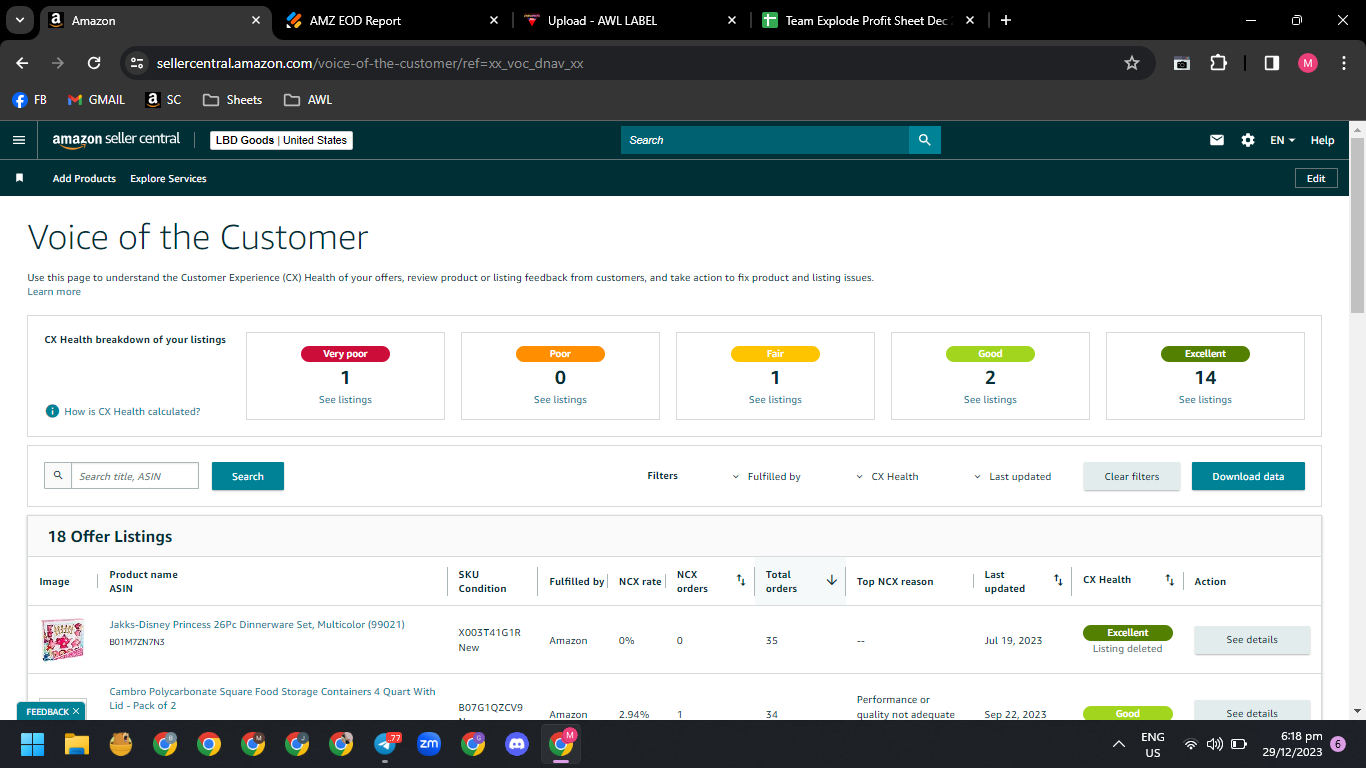The height and width of the screenshot is (768, 1366).
Task: Open the Zoom app in the taskbar
Action: point(429,744)
